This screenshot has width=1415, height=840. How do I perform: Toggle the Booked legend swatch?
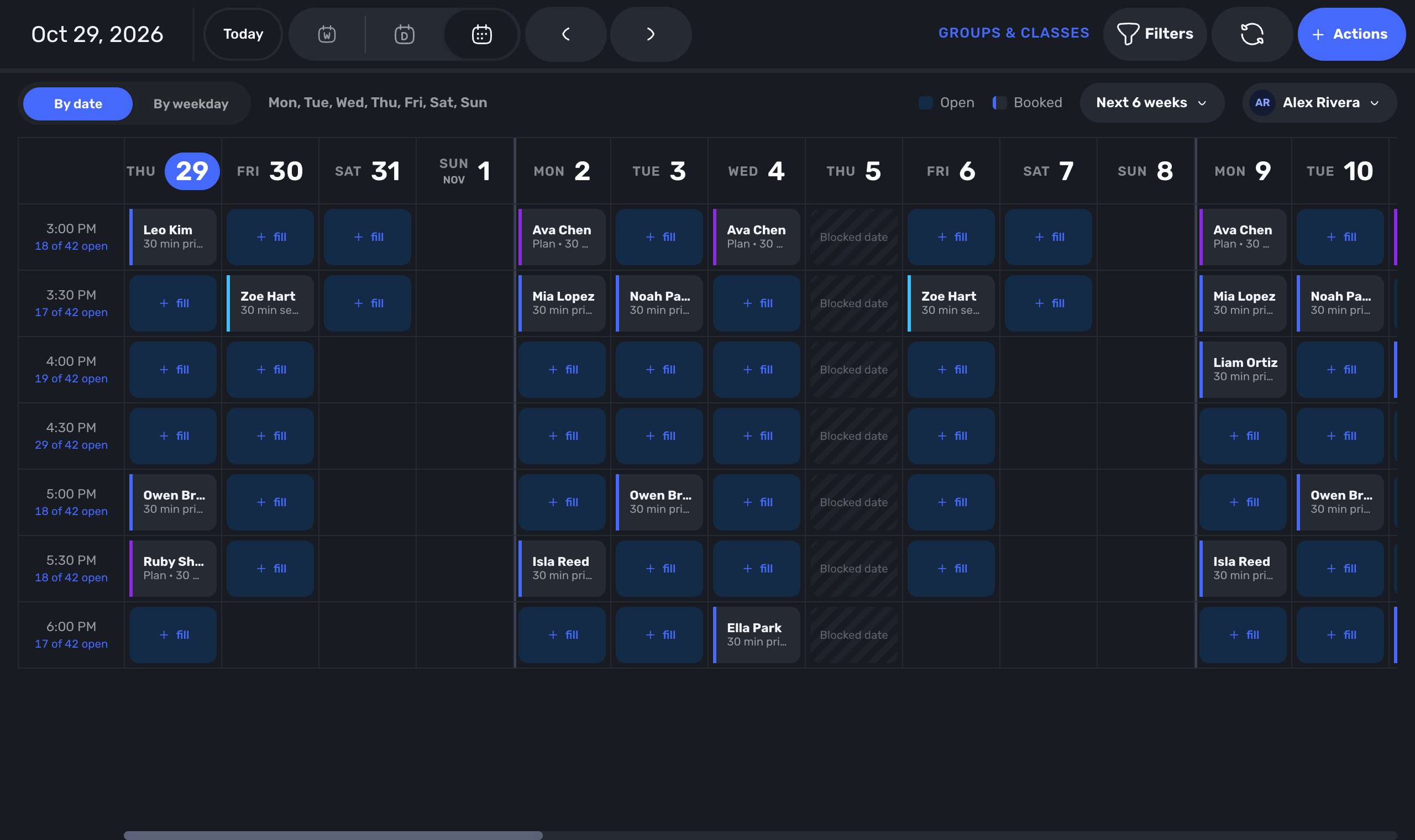point(999,102)
